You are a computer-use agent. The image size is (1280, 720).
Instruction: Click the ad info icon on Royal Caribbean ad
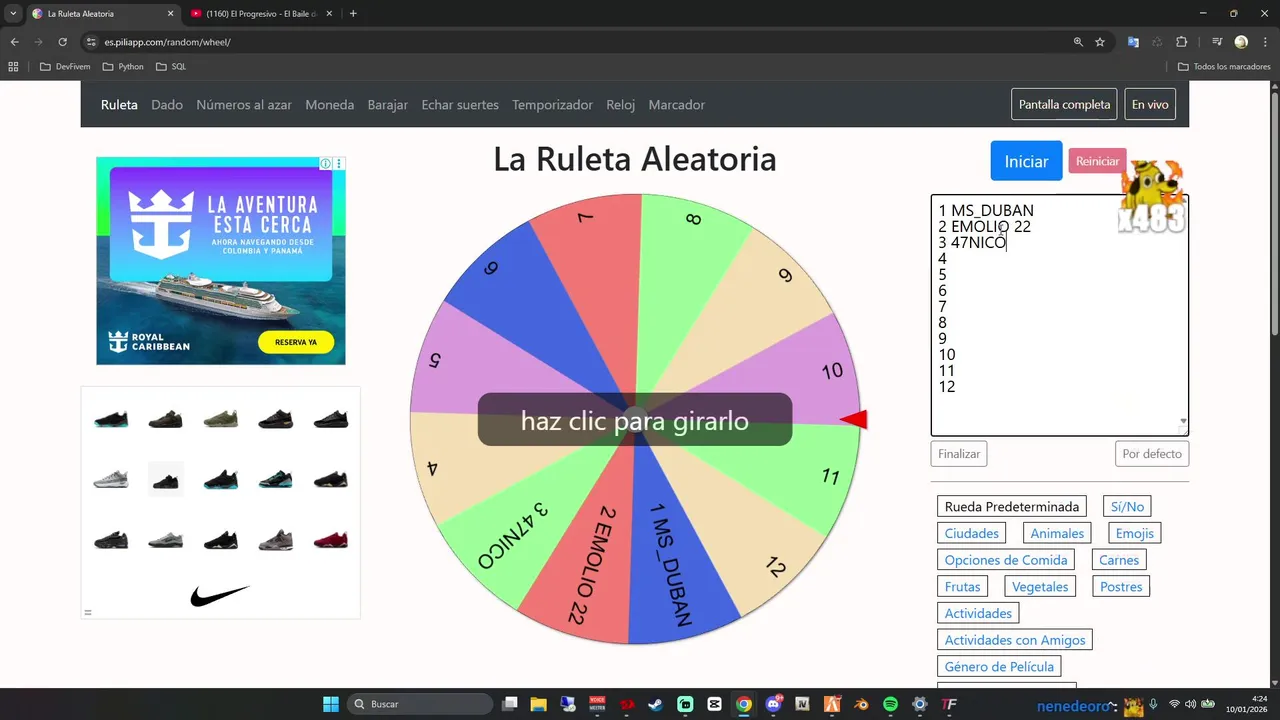pos(326,163)
